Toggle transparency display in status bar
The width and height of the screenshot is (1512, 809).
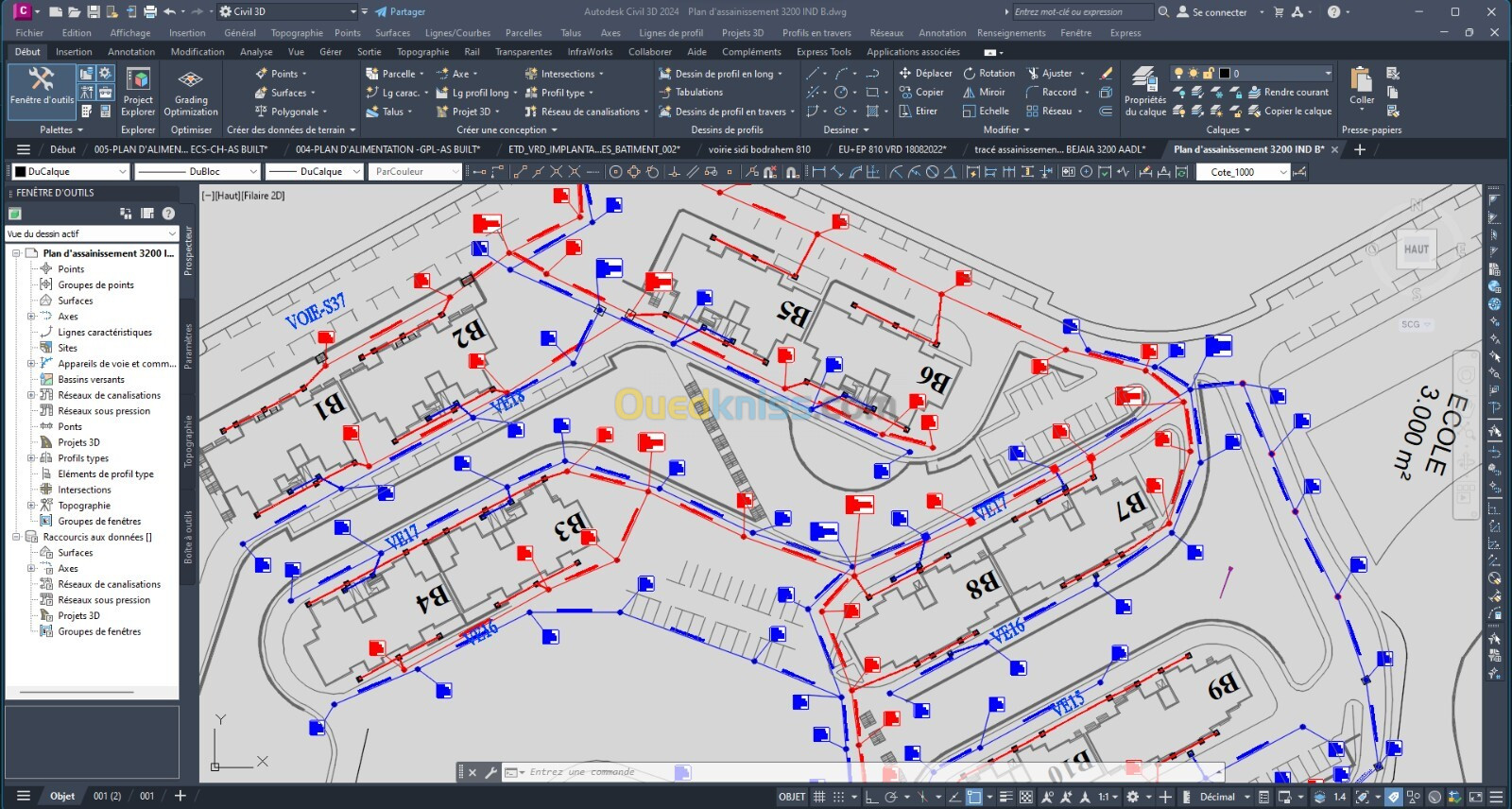coord(1025,797)
